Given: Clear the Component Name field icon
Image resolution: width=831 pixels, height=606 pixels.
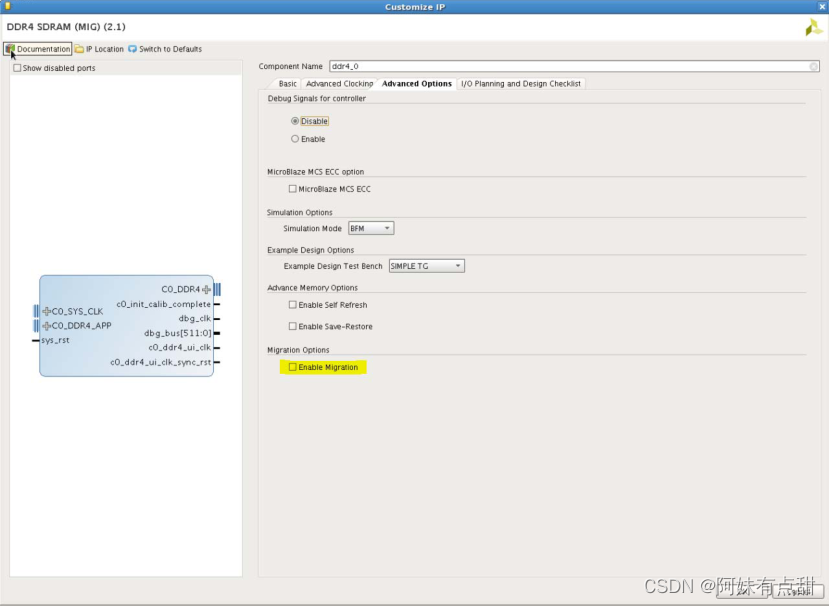Looking at the screenshot, I should (x=814, y=66).
